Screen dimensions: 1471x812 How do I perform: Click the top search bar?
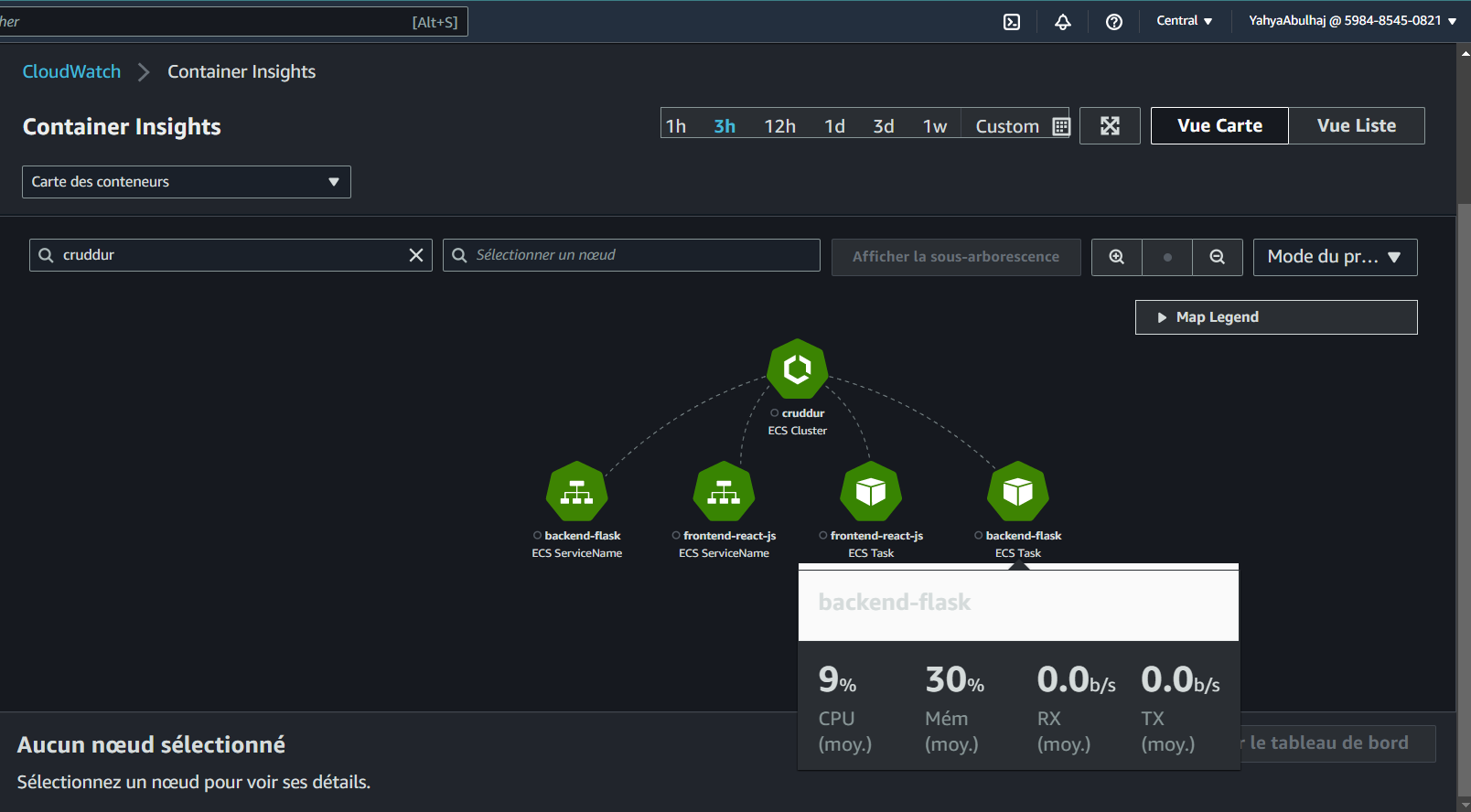click(234, 22)
